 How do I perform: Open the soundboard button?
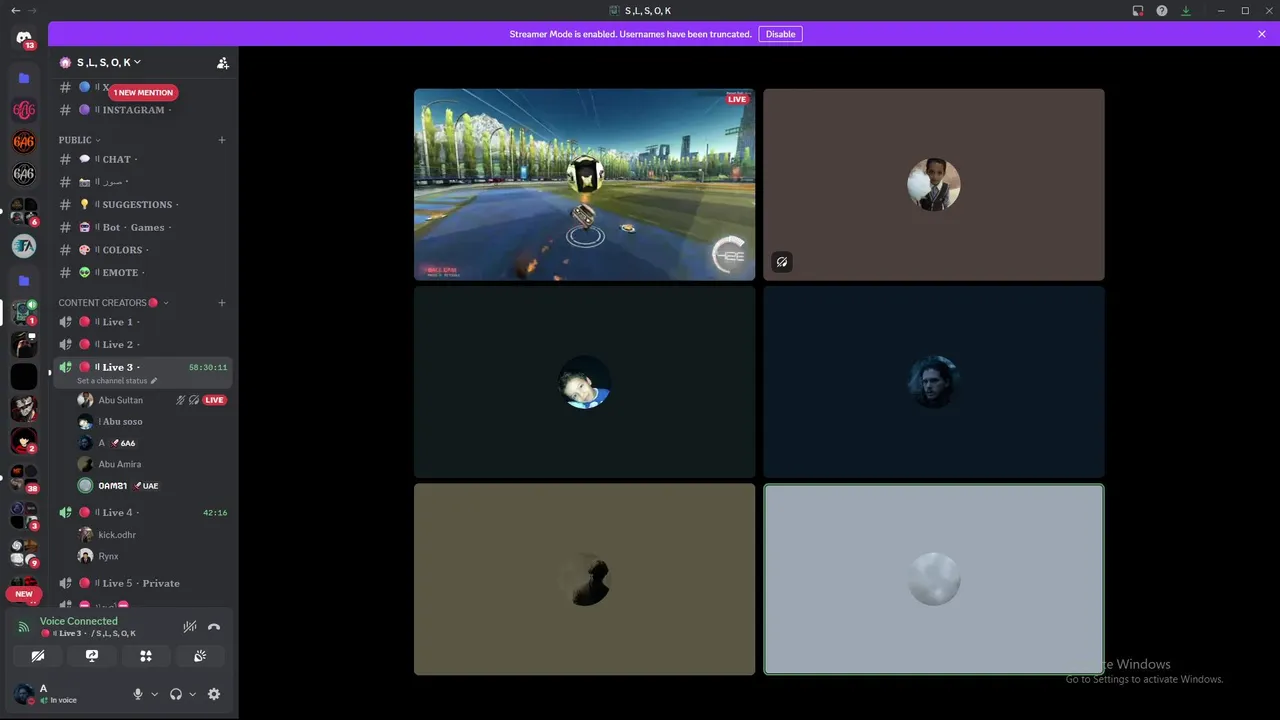coord(200,656)
